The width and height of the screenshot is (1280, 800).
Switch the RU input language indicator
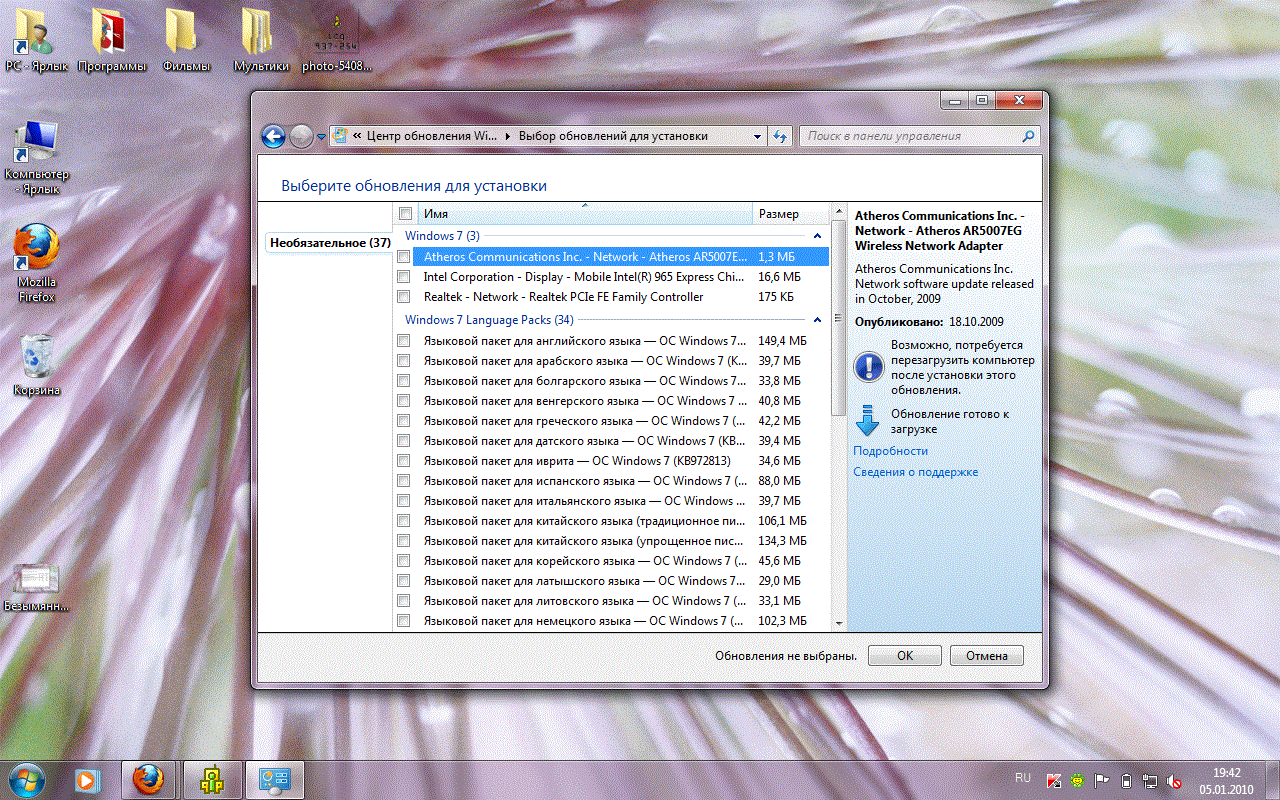(1023, 778)
